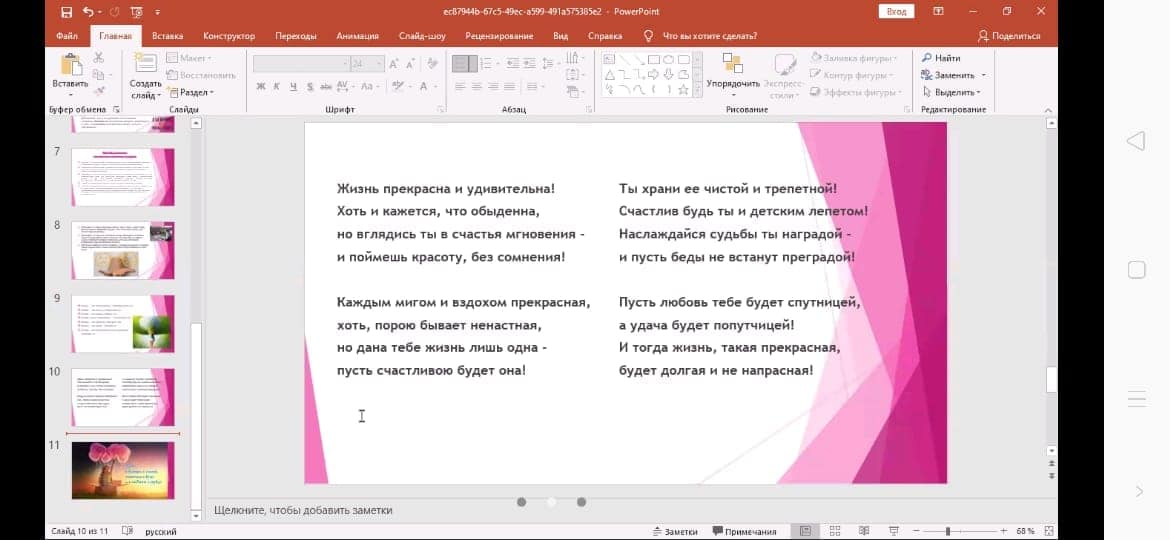Click the Вход sign-in button

pyautogui.click(x=896, y=11)
